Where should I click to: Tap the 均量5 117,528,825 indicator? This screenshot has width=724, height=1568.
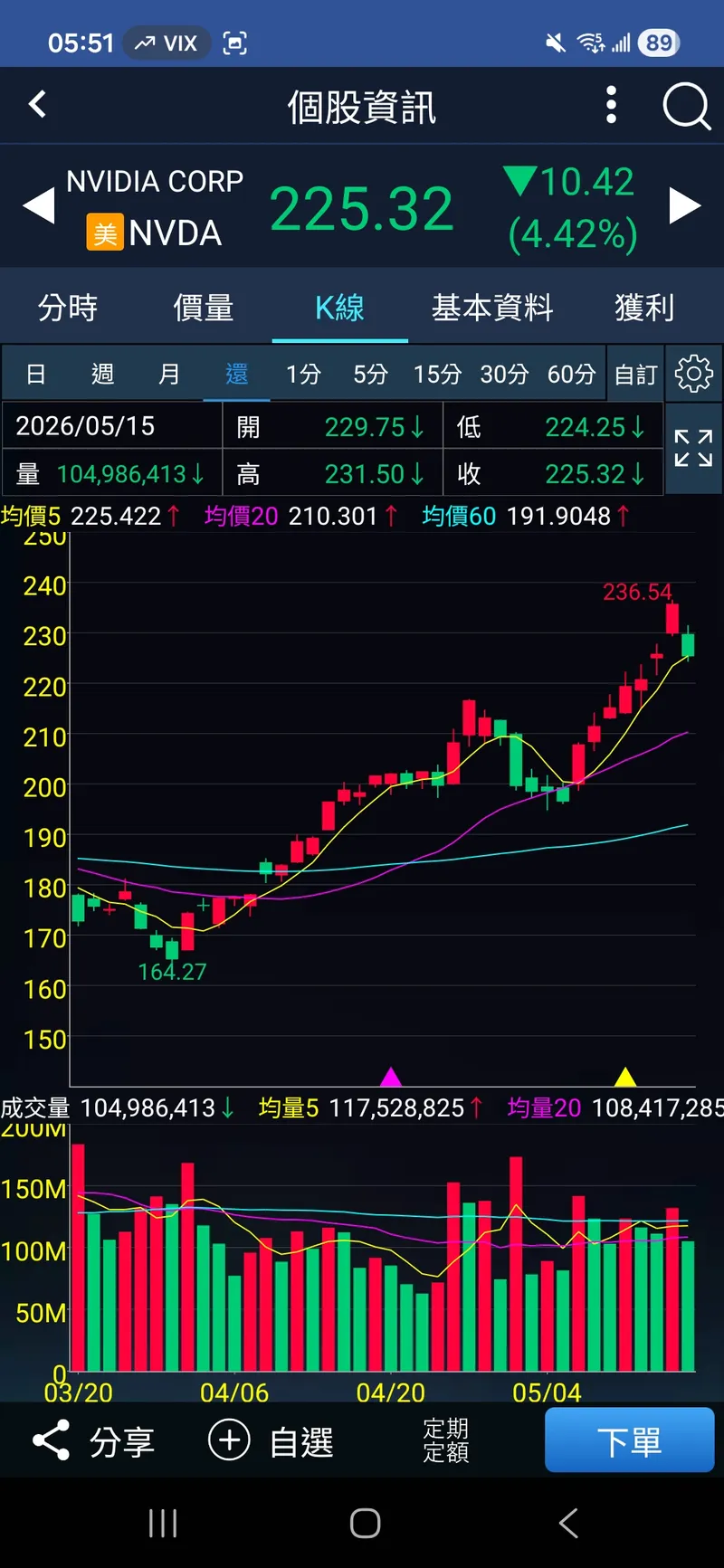coord(371,1107)
